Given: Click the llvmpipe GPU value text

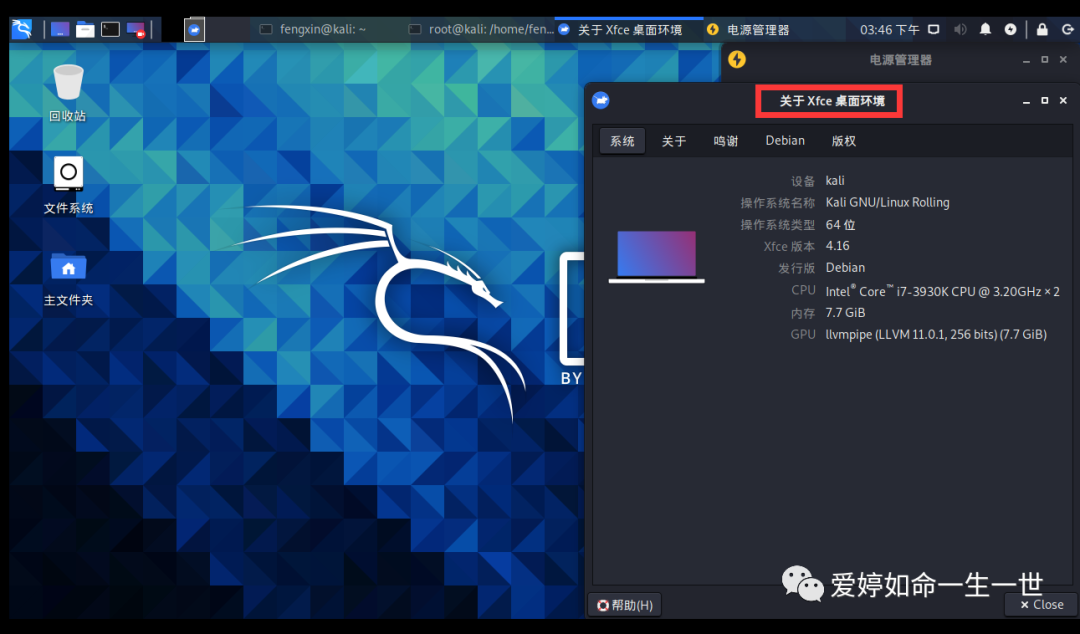Looking at the screenshot, I should coord(936,334).
